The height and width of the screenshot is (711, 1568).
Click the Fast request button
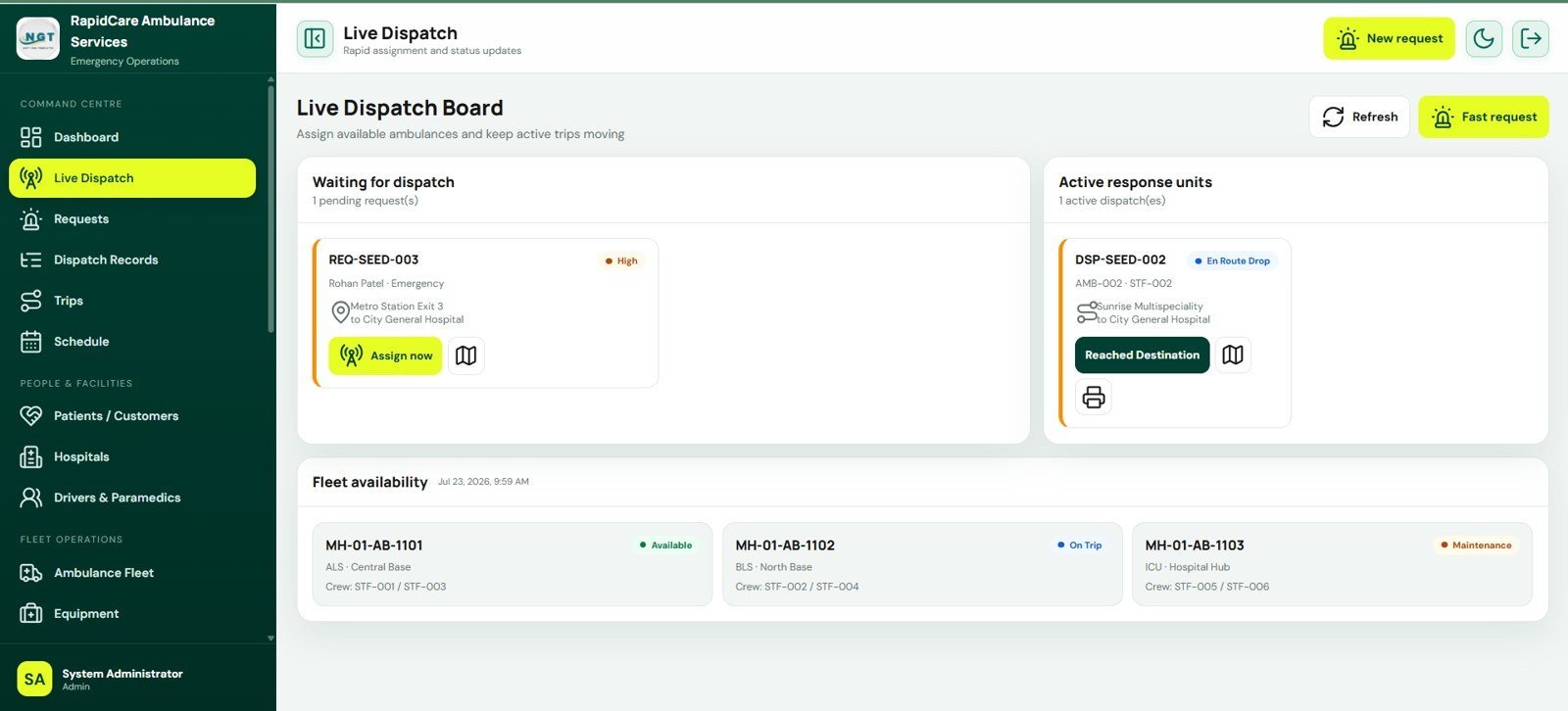pyautogui.click(x=1484, y=117)
